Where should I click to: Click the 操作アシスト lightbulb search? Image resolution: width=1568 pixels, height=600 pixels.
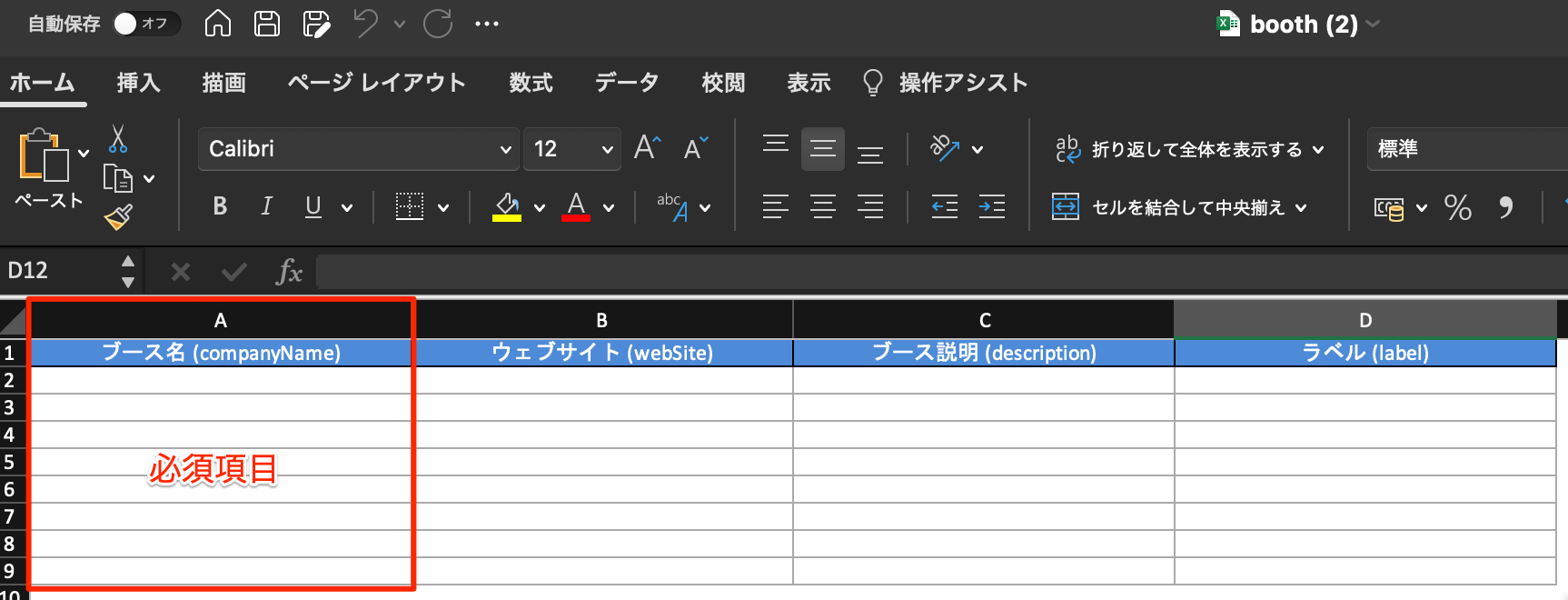pyautogui.click(x=946, y=83)
